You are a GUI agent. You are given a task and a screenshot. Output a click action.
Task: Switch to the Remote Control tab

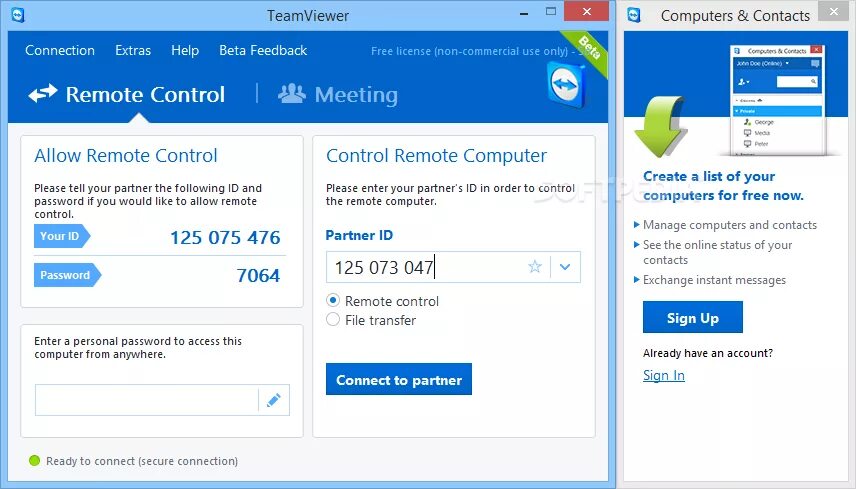click(127, 94)
